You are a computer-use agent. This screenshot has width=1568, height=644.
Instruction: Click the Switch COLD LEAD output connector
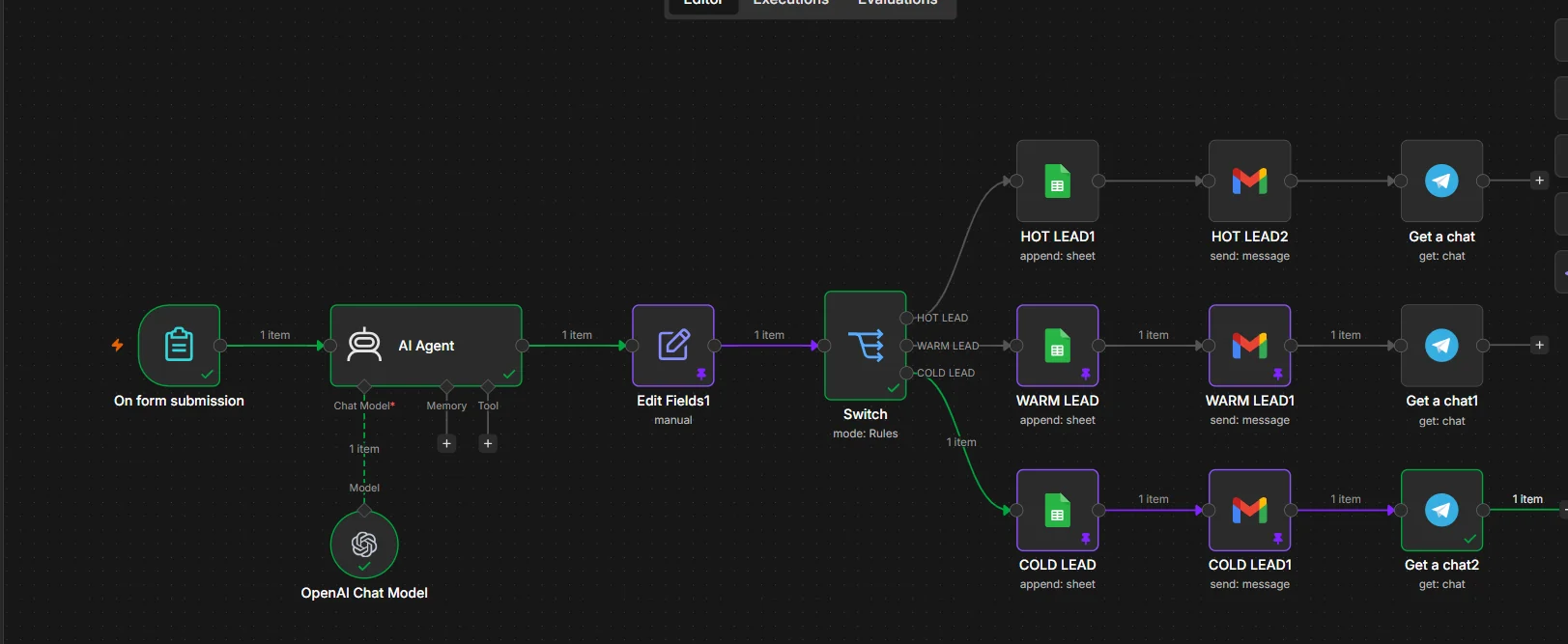click(x=906, y=373)
